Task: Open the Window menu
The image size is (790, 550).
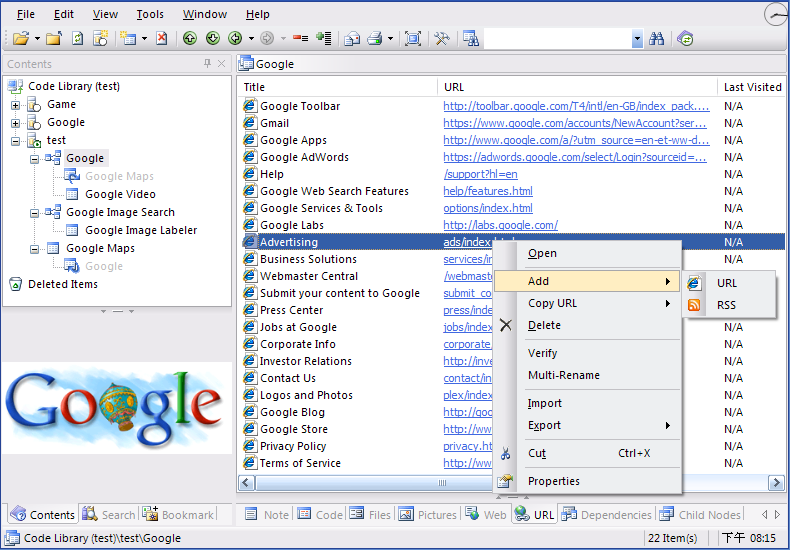Action: [x=205, y=14]
